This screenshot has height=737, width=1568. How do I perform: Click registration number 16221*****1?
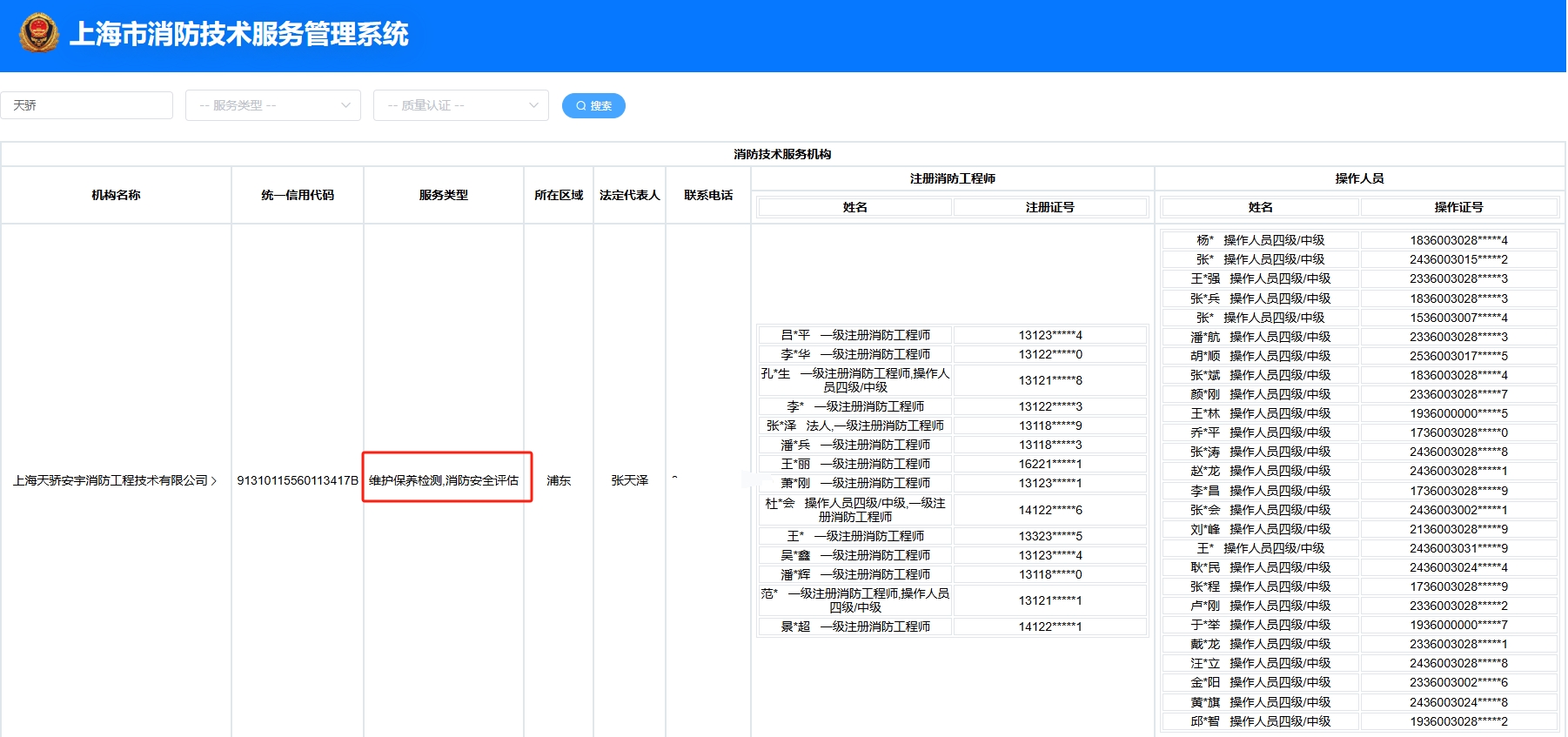tap(1050, 464)
